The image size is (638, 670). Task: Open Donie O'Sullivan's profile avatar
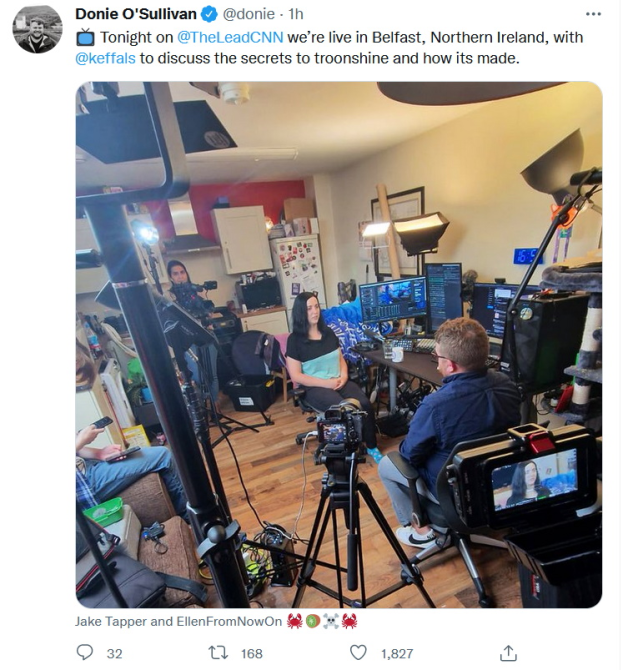click(38, 29)
